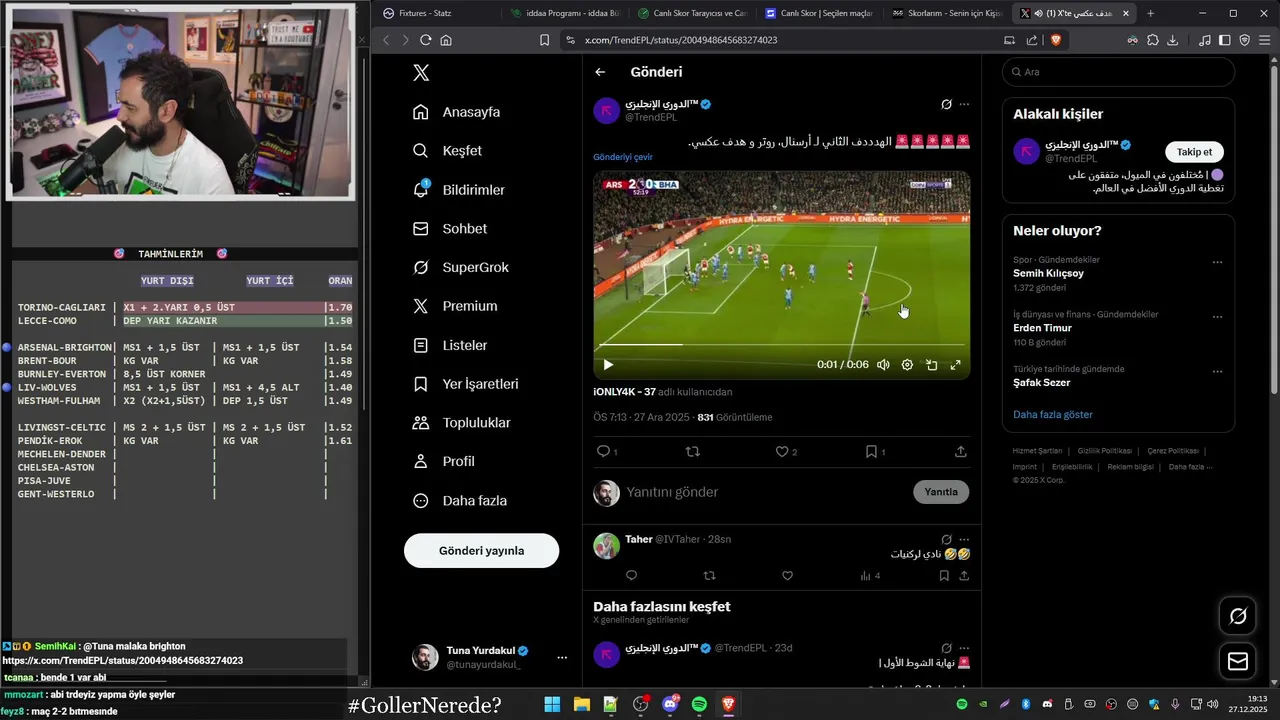Like the main post heart
The height and width of the screenshot is (720, 1280).
coord(782,452)
